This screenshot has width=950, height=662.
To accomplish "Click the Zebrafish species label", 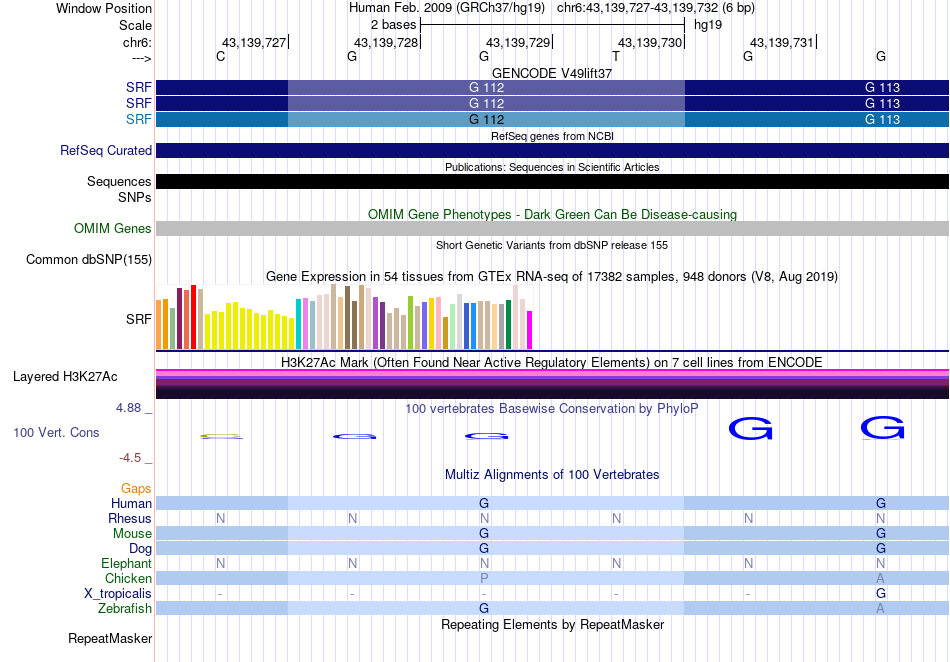I will tap(125, 608).
